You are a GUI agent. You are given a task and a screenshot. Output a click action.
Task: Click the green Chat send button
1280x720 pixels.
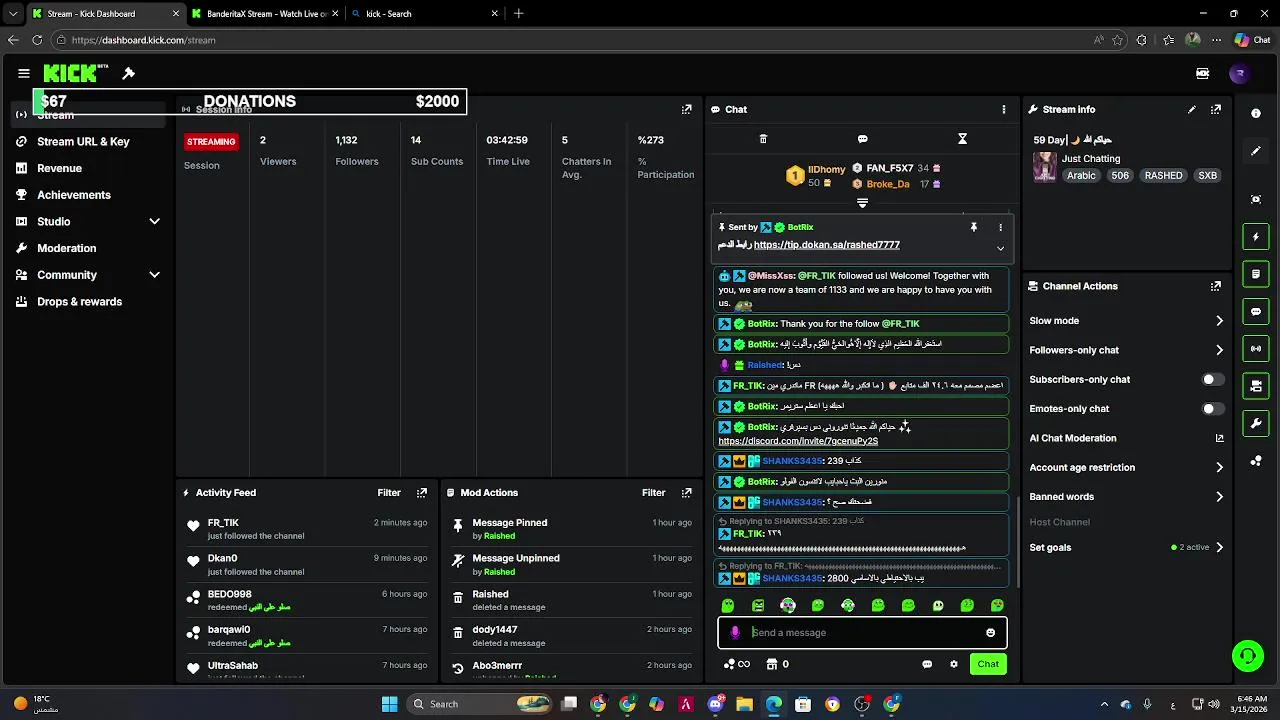[988, 664]
